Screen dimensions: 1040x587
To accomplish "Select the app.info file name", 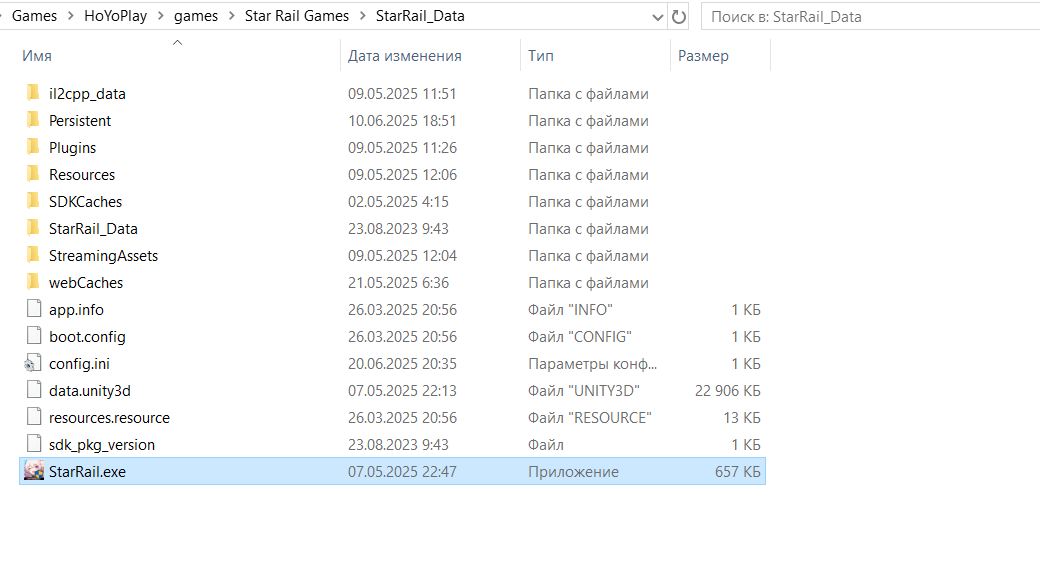I will [x=76, y=310].
